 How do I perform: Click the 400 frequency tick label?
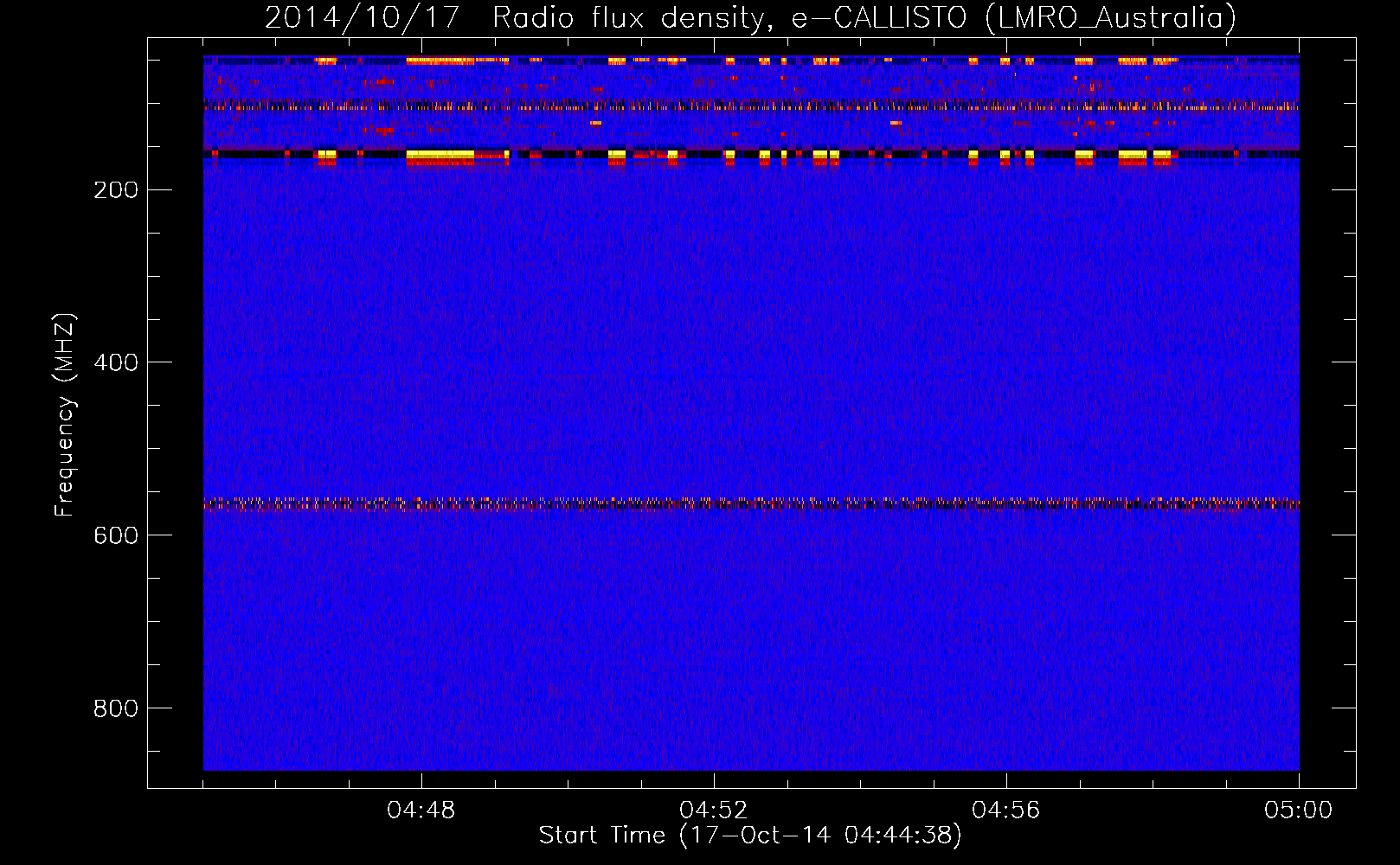(x=116, y=362)
